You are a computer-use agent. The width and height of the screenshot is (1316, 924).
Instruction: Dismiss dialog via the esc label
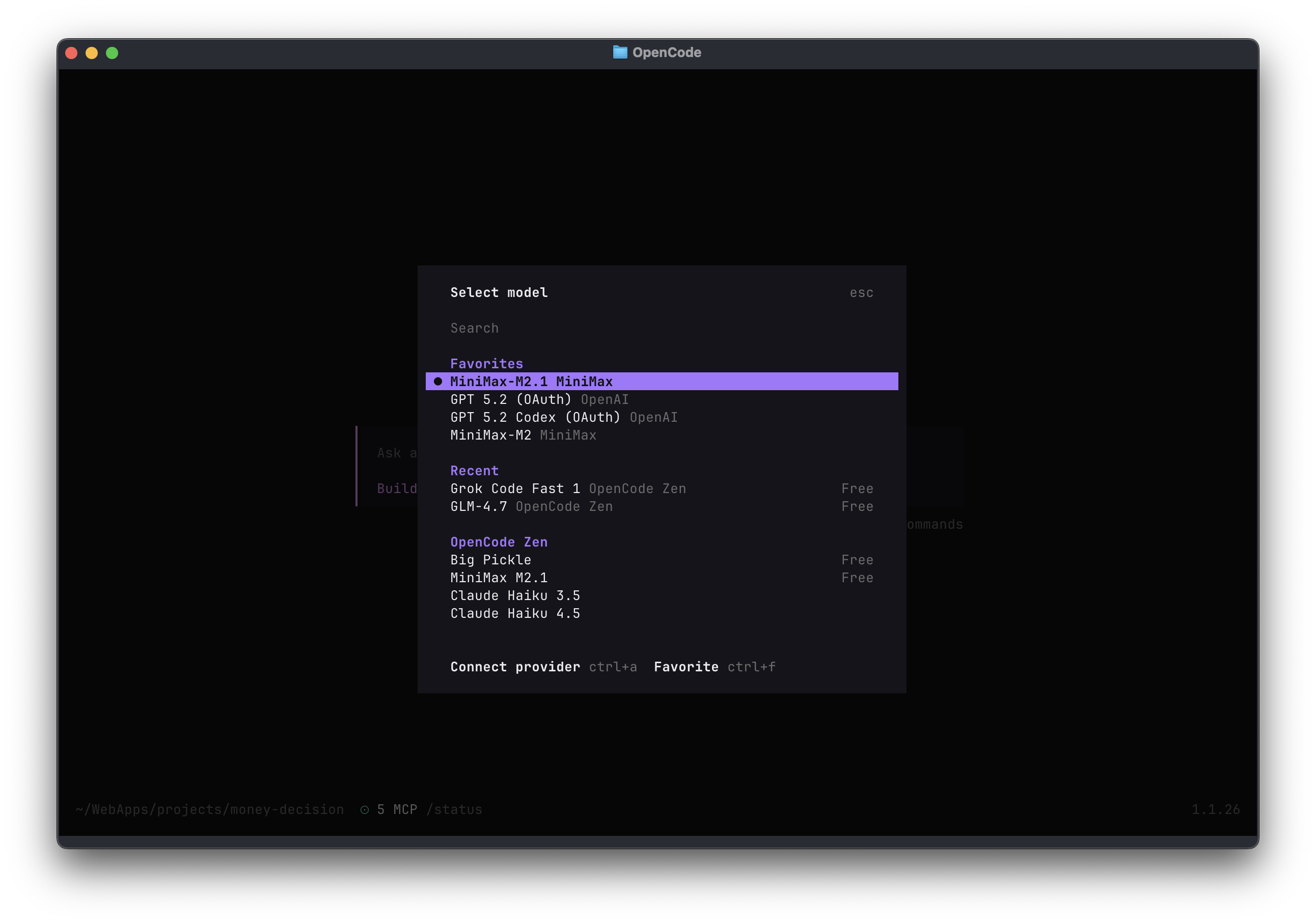[861, 293]
